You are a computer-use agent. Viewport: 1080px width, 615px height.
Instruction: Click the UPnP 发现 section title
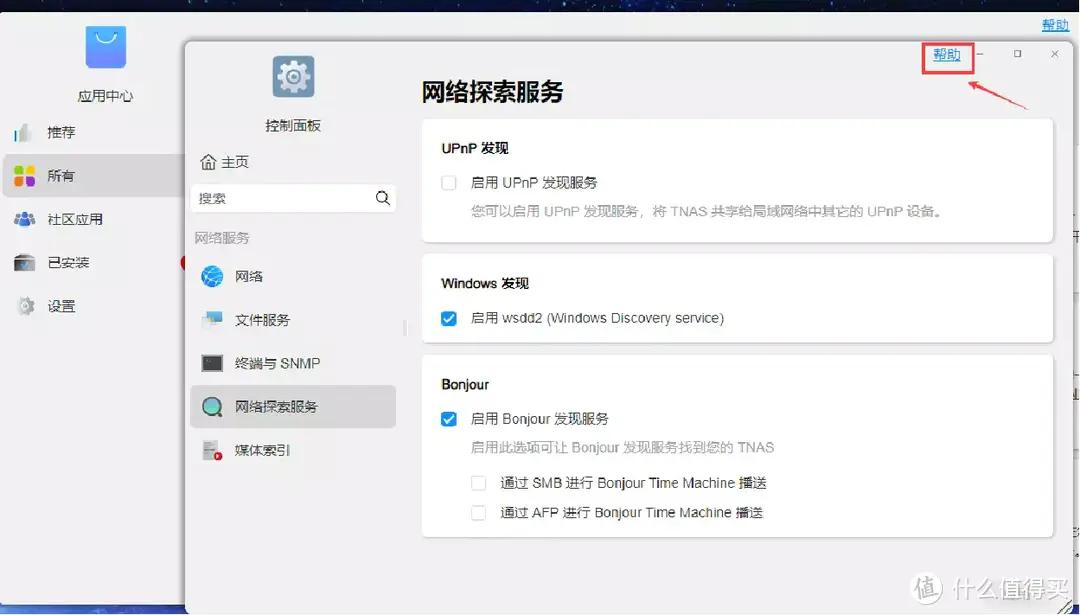475,148
